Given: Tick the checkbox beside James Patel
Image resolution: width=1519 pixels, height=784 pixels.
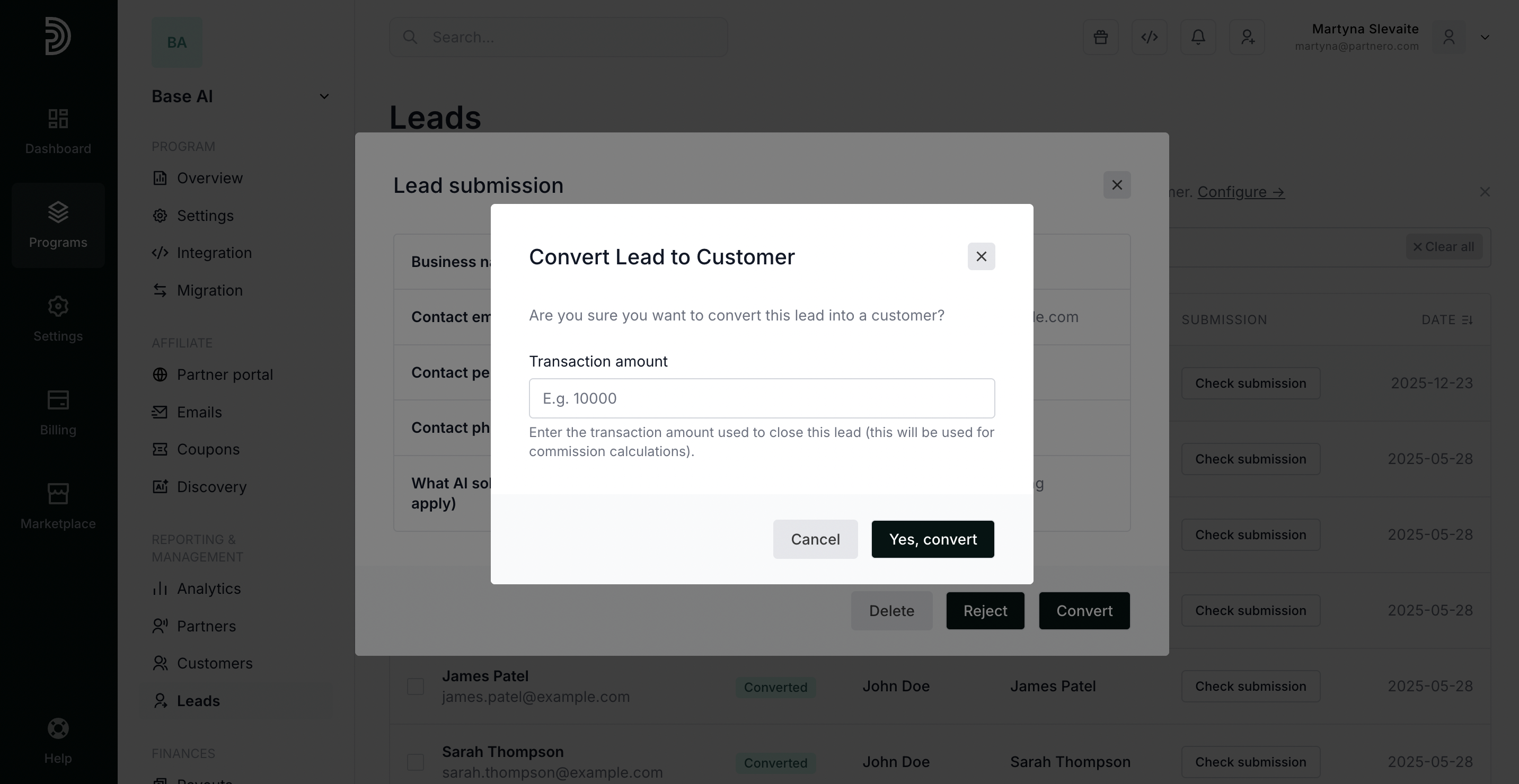Looking at the screenshot, I should tap(416, 686).
